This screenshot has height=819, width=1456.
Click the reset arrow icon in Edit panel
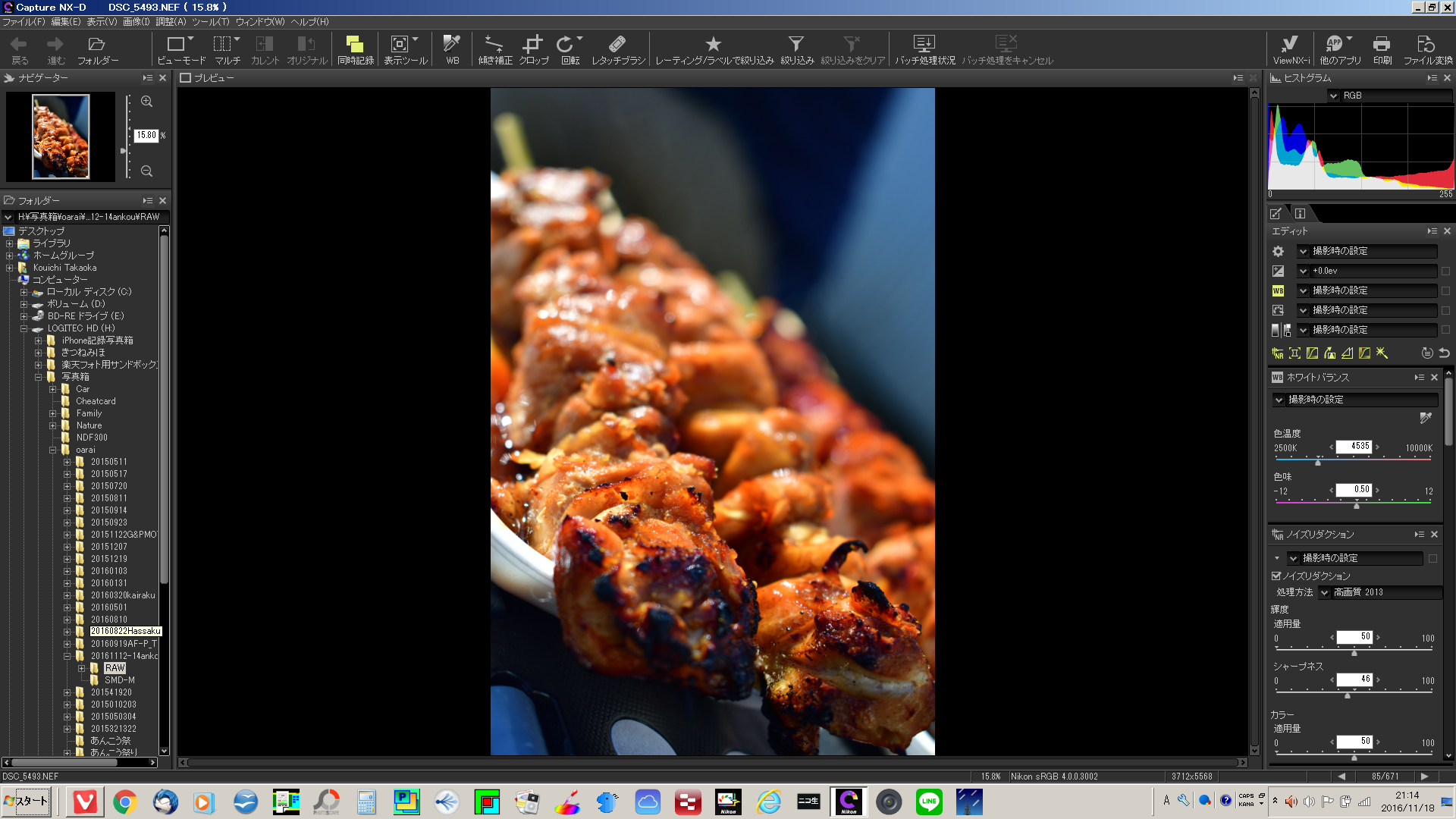click(x=1444, y=353)
